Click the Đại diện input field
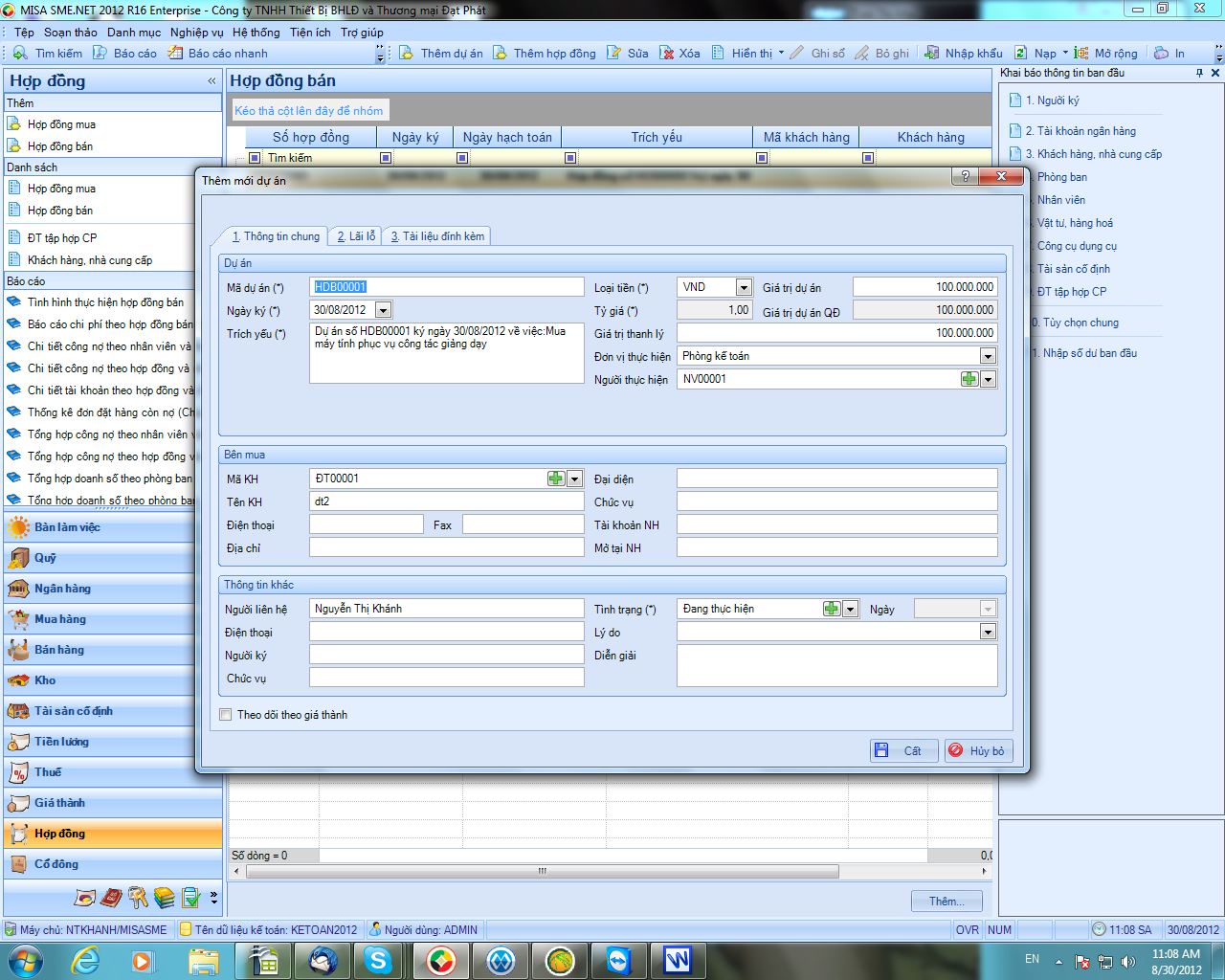Image resolution: width=1225 pixels, height=980 pixels. tap(837, 479)
